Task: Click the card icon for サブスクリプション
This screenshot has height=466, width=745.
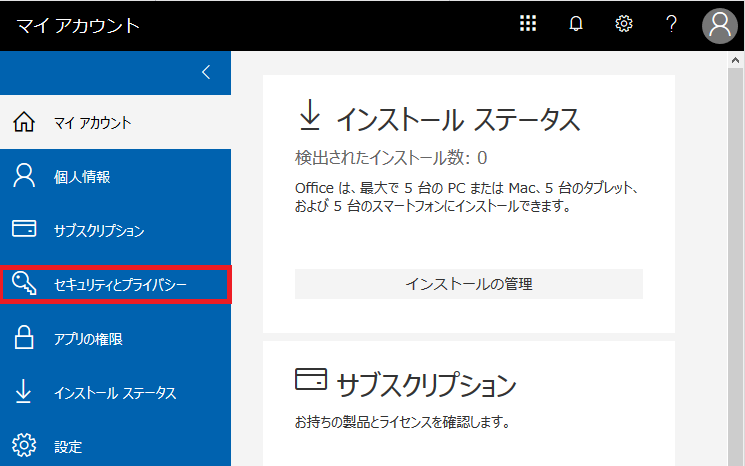Action: [x=24, y=230]
